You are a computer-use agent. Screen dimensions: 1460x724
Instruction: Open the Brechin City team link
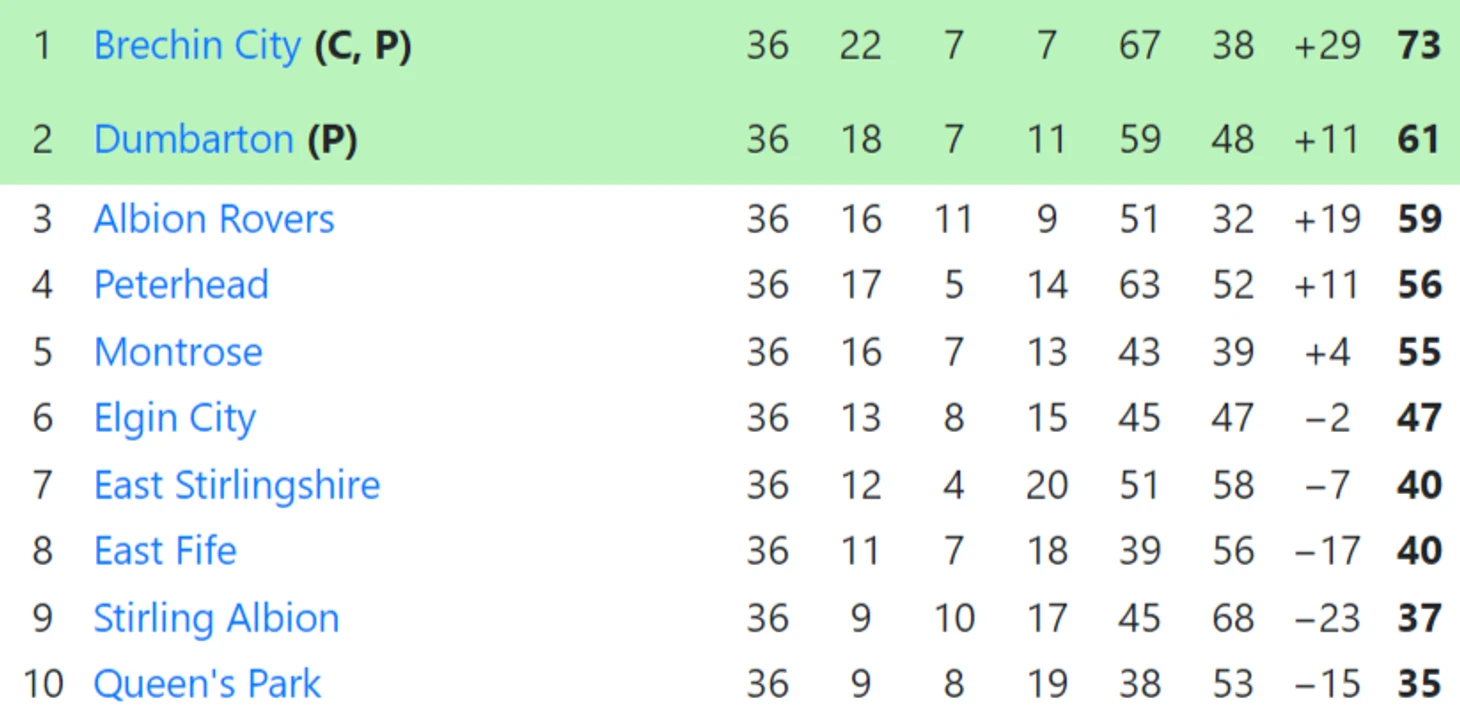pyautogui.click(x=196, y=46)
